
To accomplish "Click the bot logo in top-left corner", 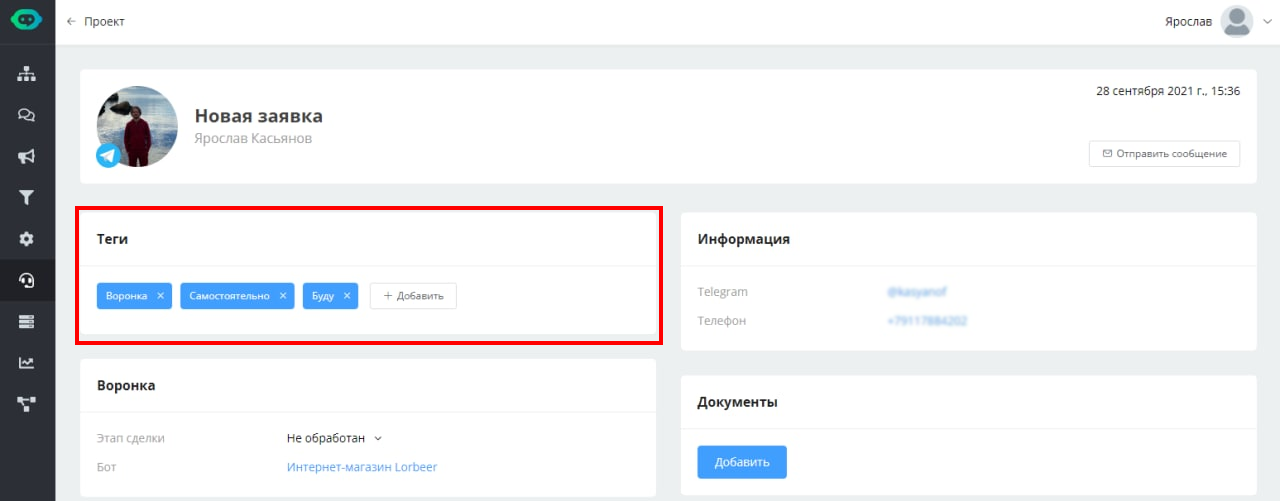I will pyautogui.click(x=27, y=21).
